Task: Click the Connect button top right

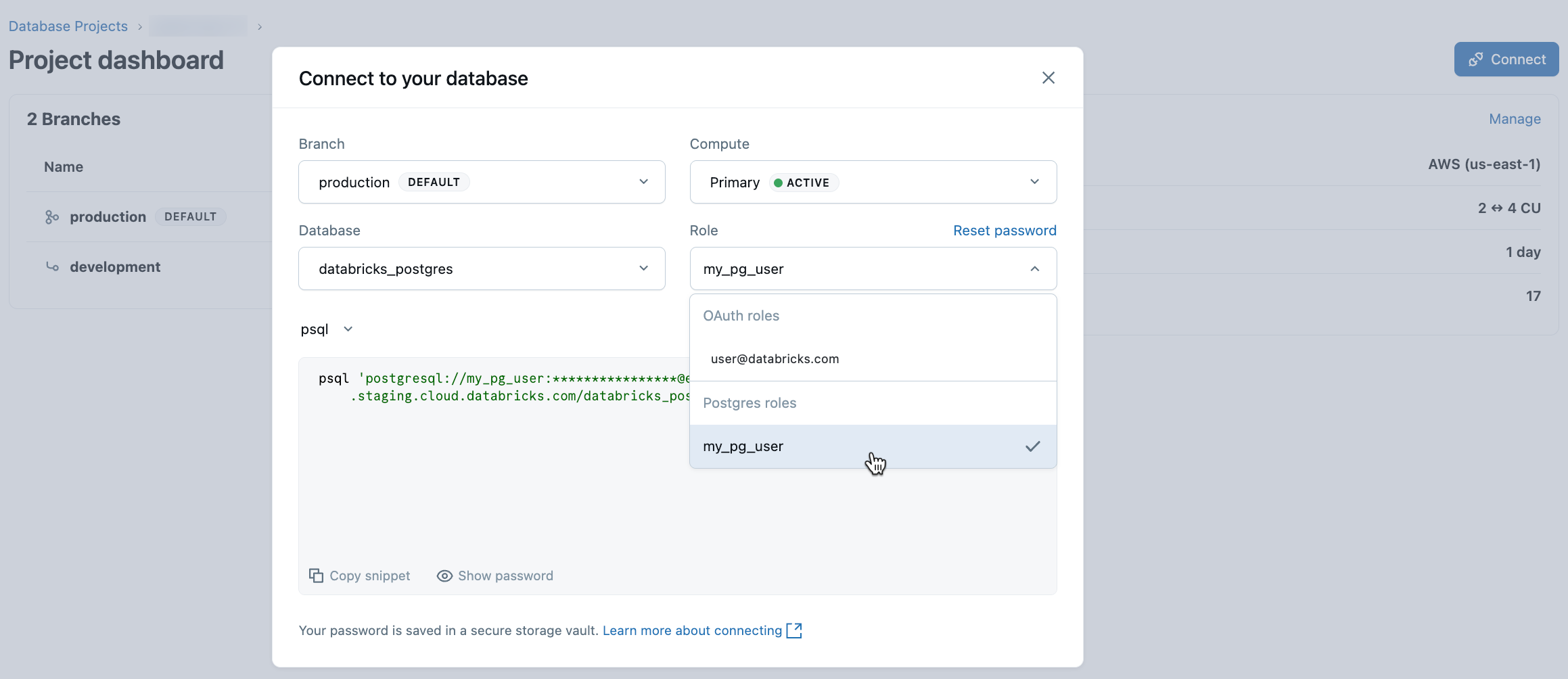Action: coord(1506,59)
